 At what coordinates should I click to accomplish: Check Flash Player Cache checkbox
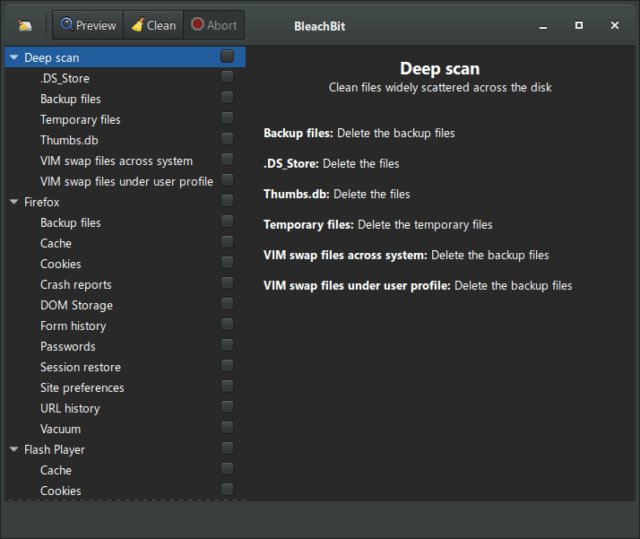click(x=227, y=468)
